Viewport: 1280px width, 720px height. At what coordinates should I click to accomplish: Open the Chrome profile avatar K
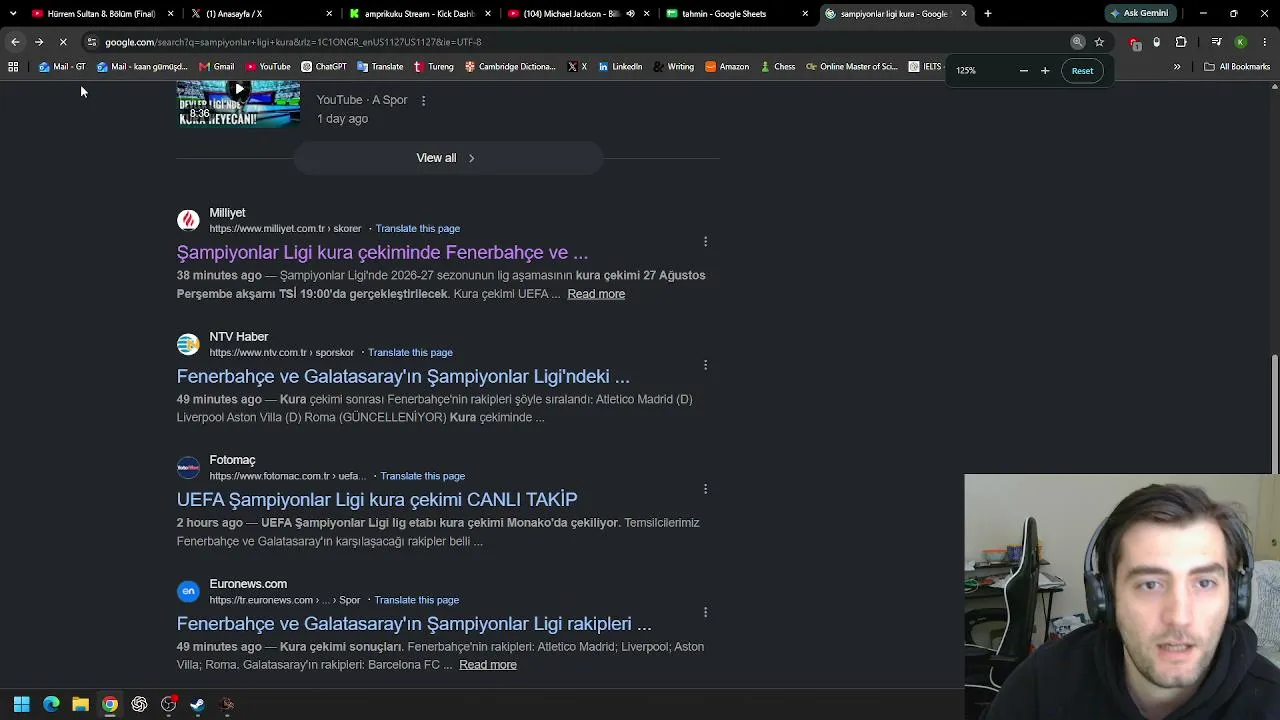click(1240, 42)
